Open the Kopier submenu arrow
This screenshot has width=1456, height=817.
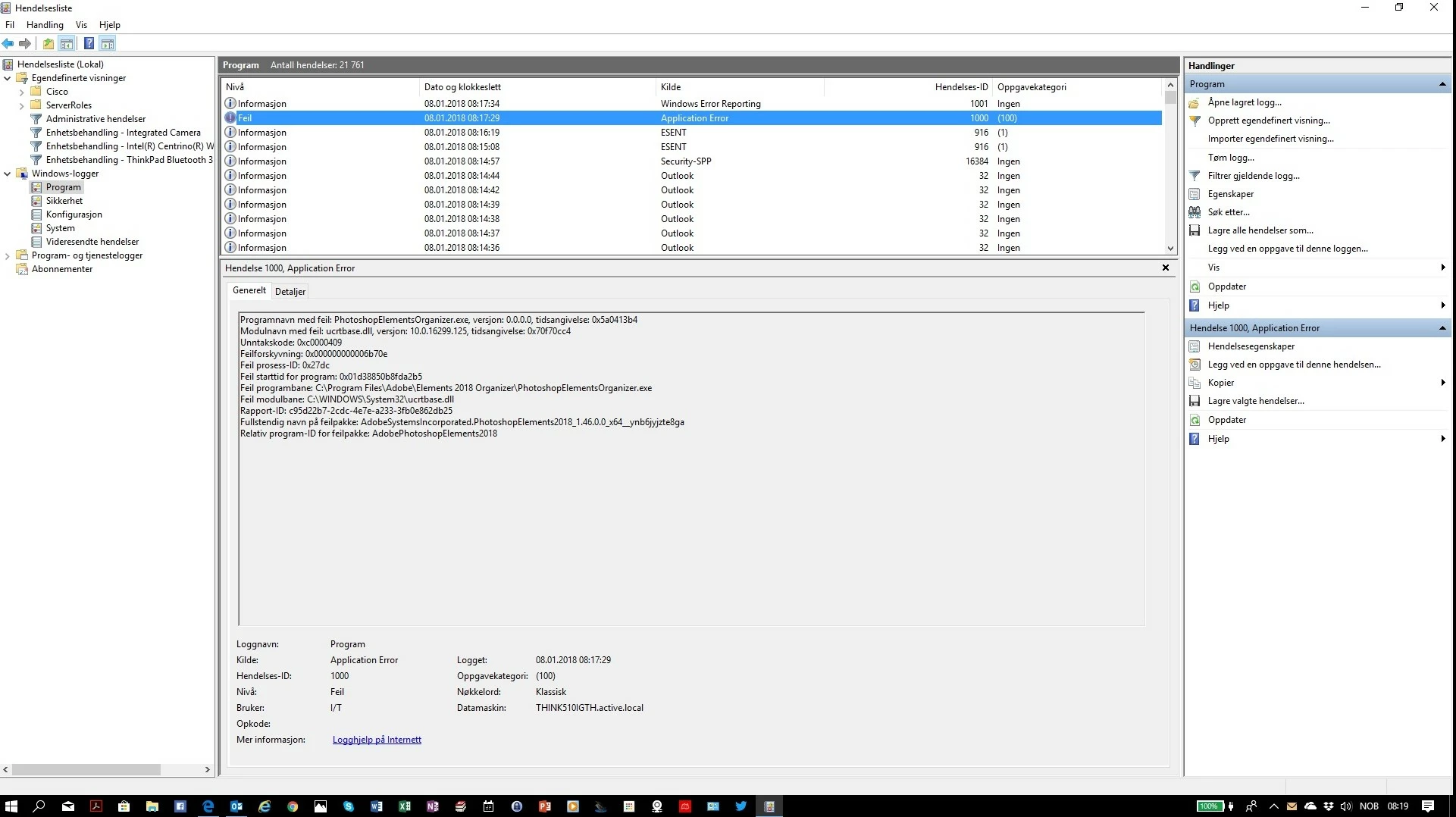(x=1442, y=383)
